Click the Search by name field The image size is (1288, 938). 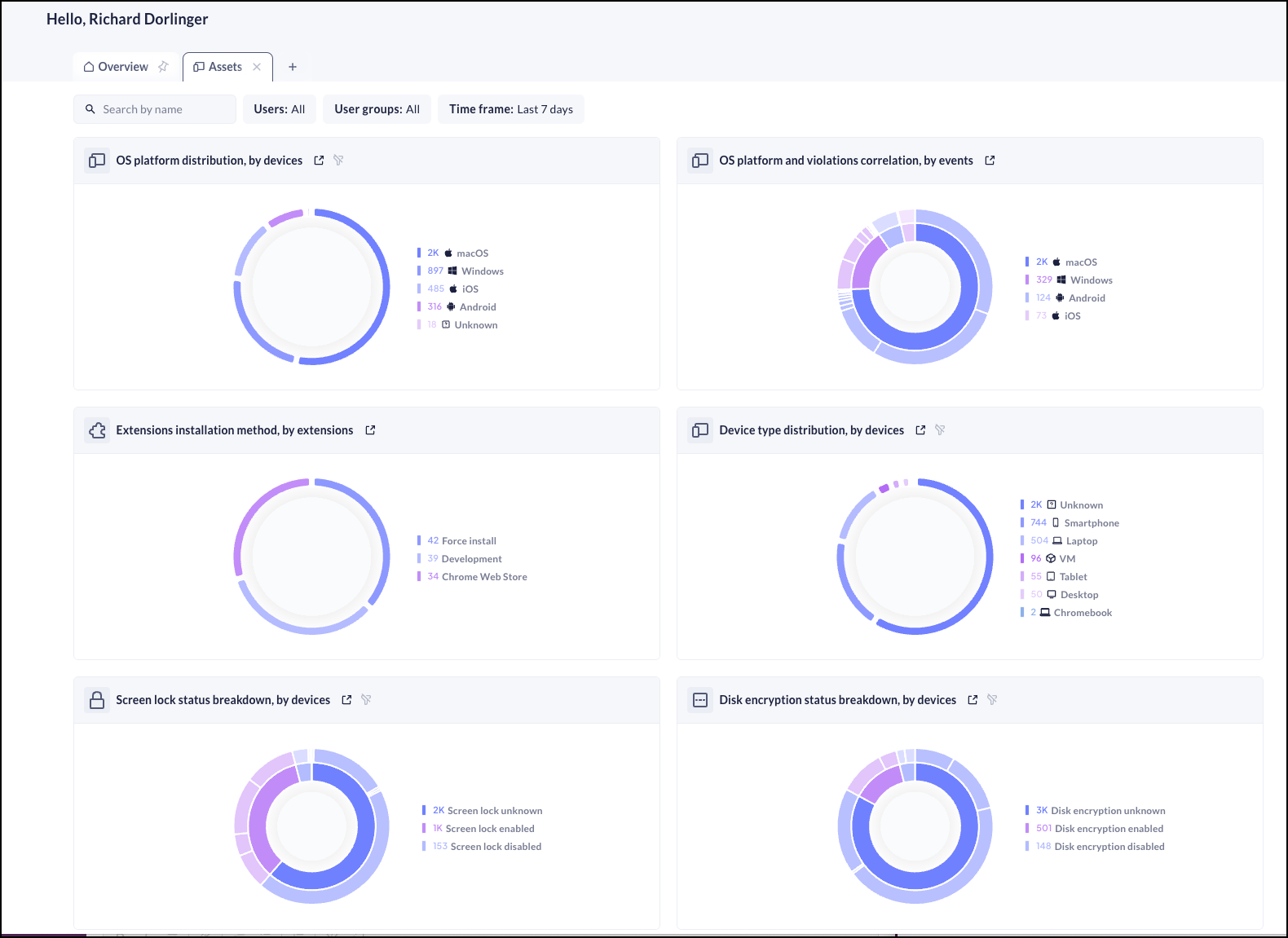163,109
